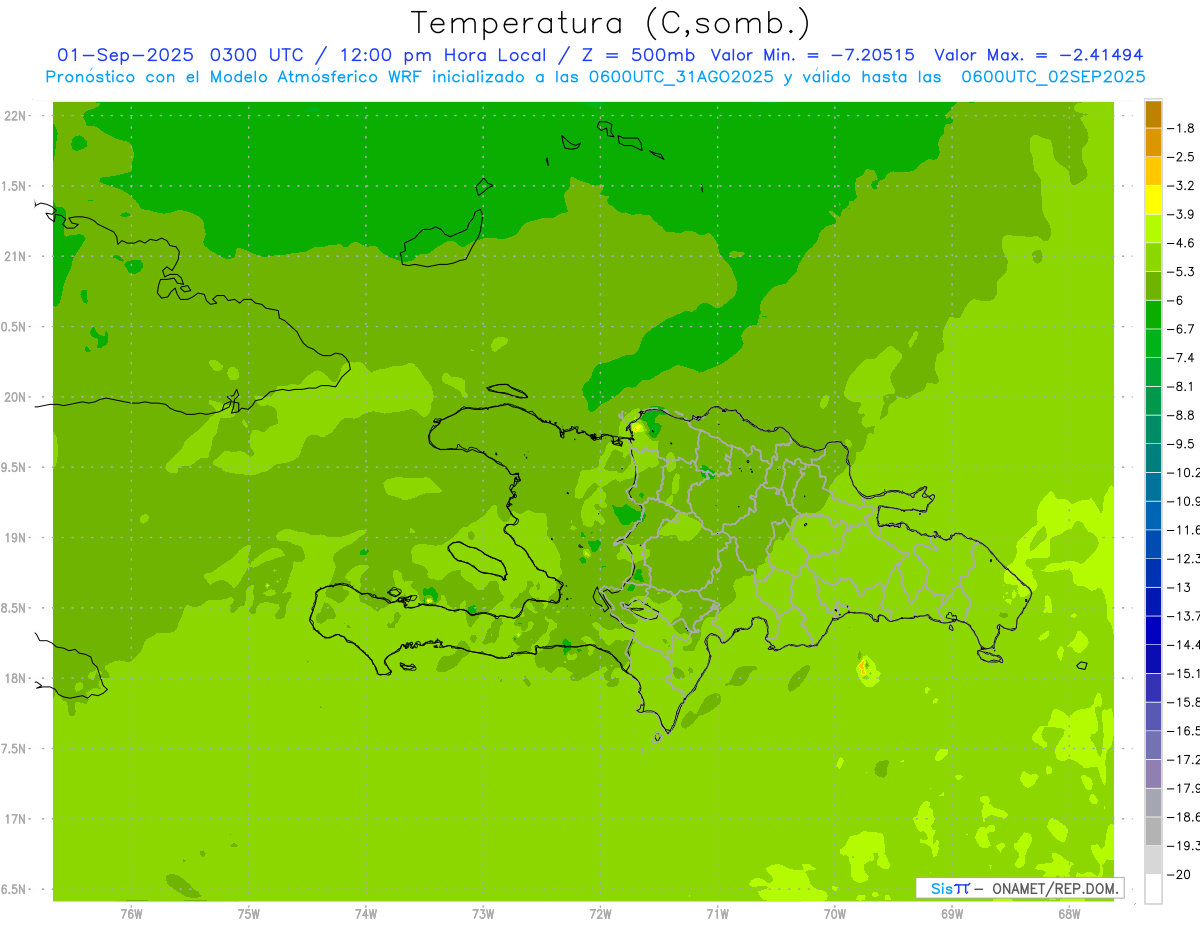Click the "21N" latitude label
Image resolution: width=1200 pixels, height=927 pixels.
pos(14,256)
